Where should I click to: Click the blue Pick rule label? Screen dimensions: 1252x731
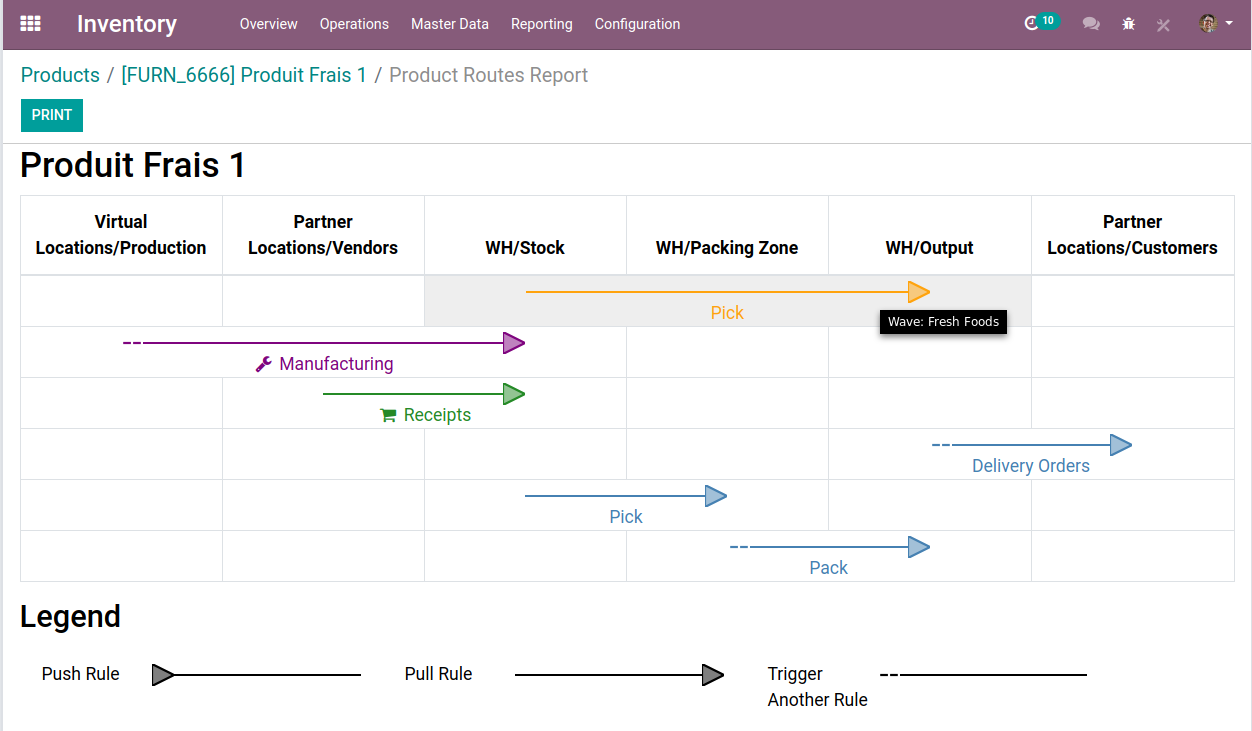click(626, 517)
